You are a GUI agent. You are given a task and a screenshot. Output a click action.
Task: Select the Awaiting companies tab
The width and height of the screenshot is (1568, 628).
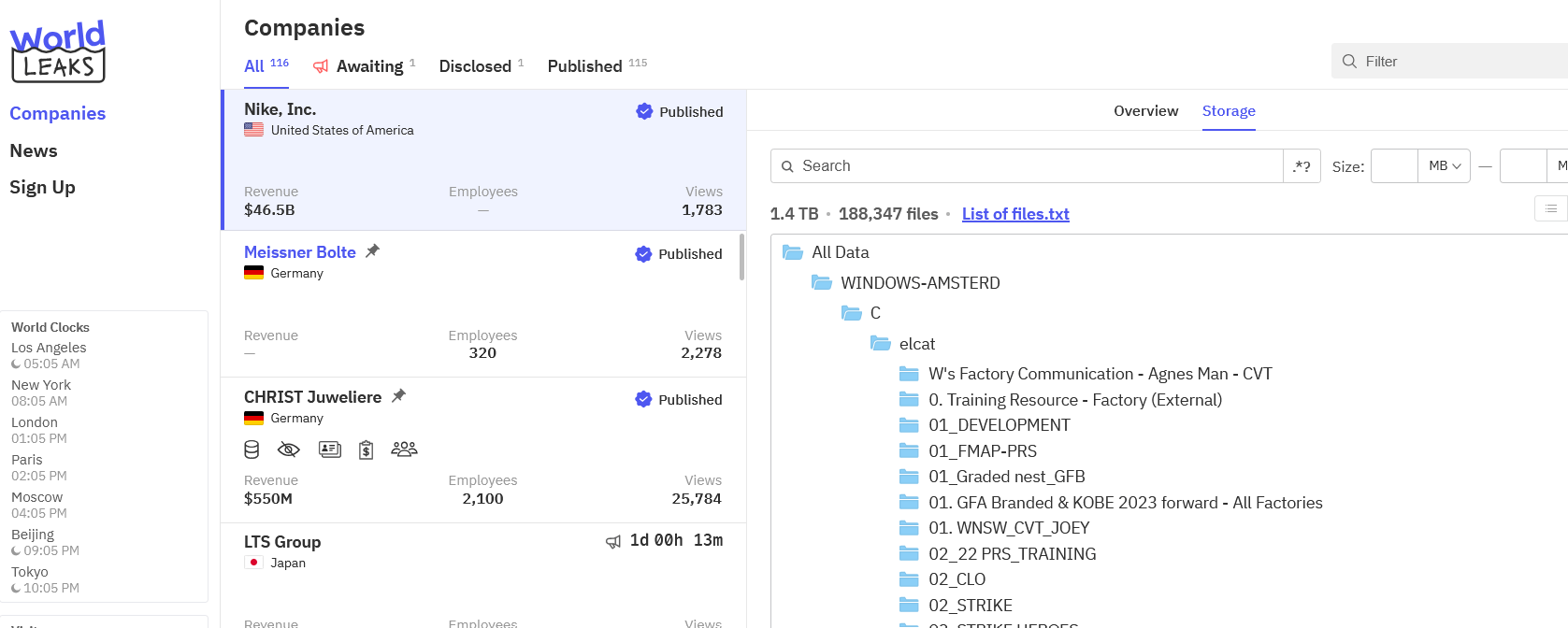point(368,66)
